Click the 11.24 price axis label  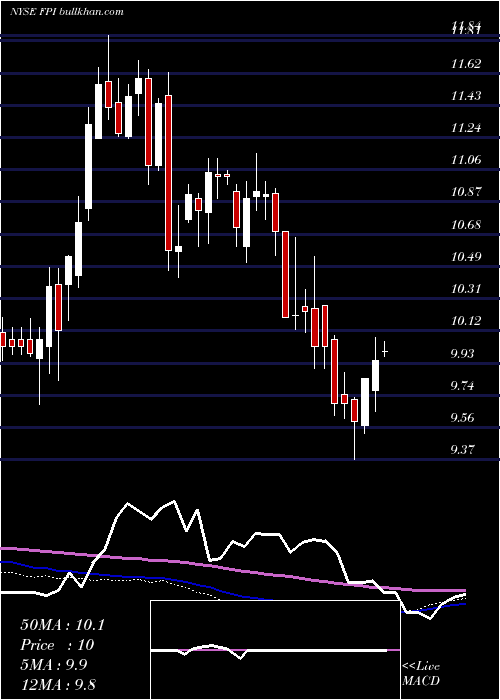(x=466, y=128)
